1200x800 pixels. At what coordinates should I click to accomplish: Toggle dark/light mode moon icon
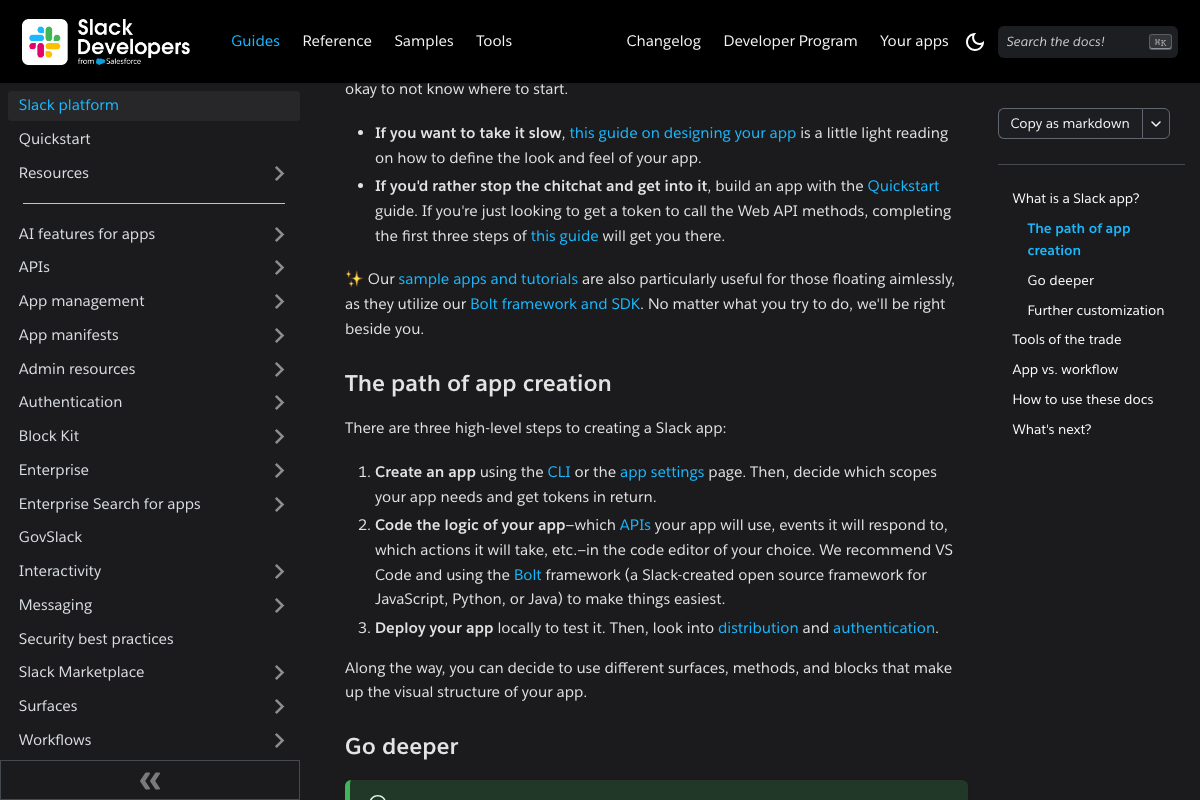pos(975,41)
